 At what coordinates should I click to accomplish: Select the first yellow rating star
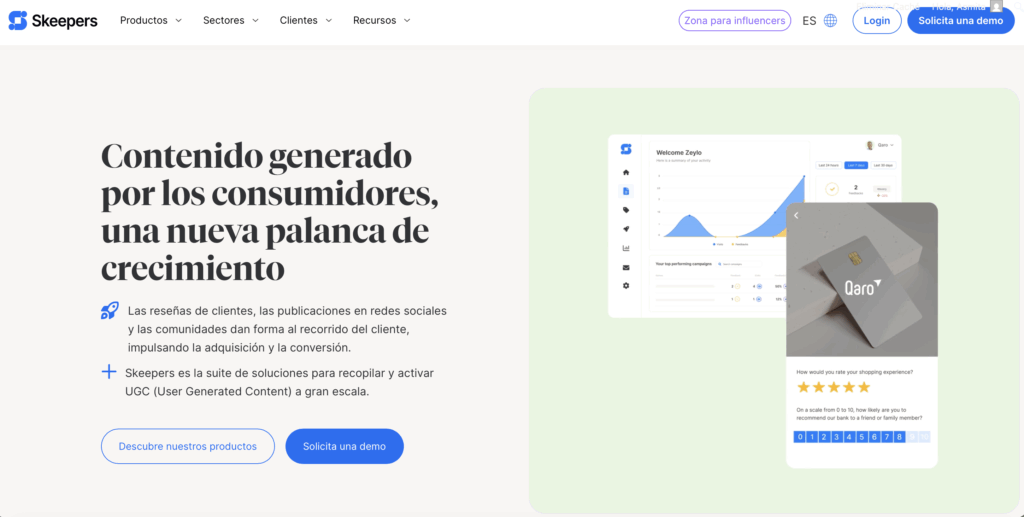pos(803,387)
